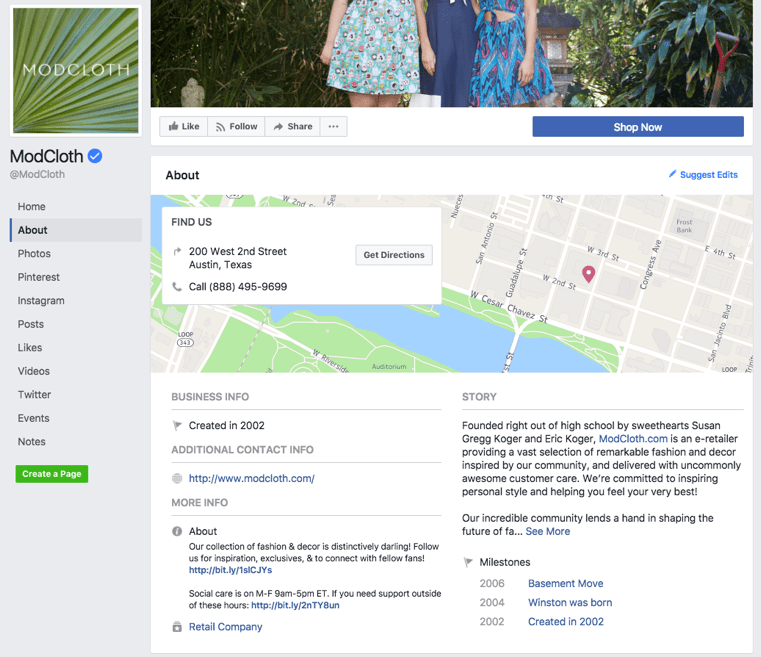Click the globe icon beside website URL
Viewport: 761px width, 657px height.
click(x=177, y=478)
